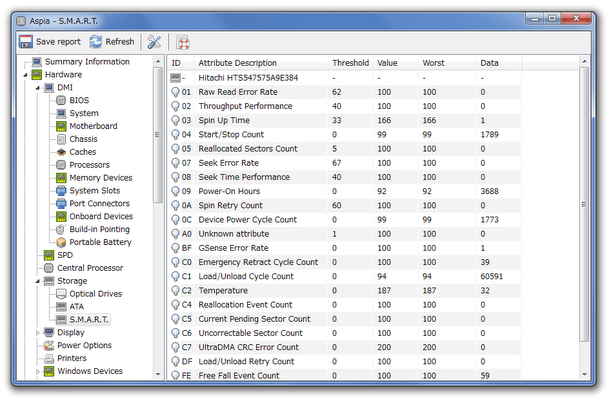Sort by Attribute Description column header
The image size is (609, 401).
(261, 63)
